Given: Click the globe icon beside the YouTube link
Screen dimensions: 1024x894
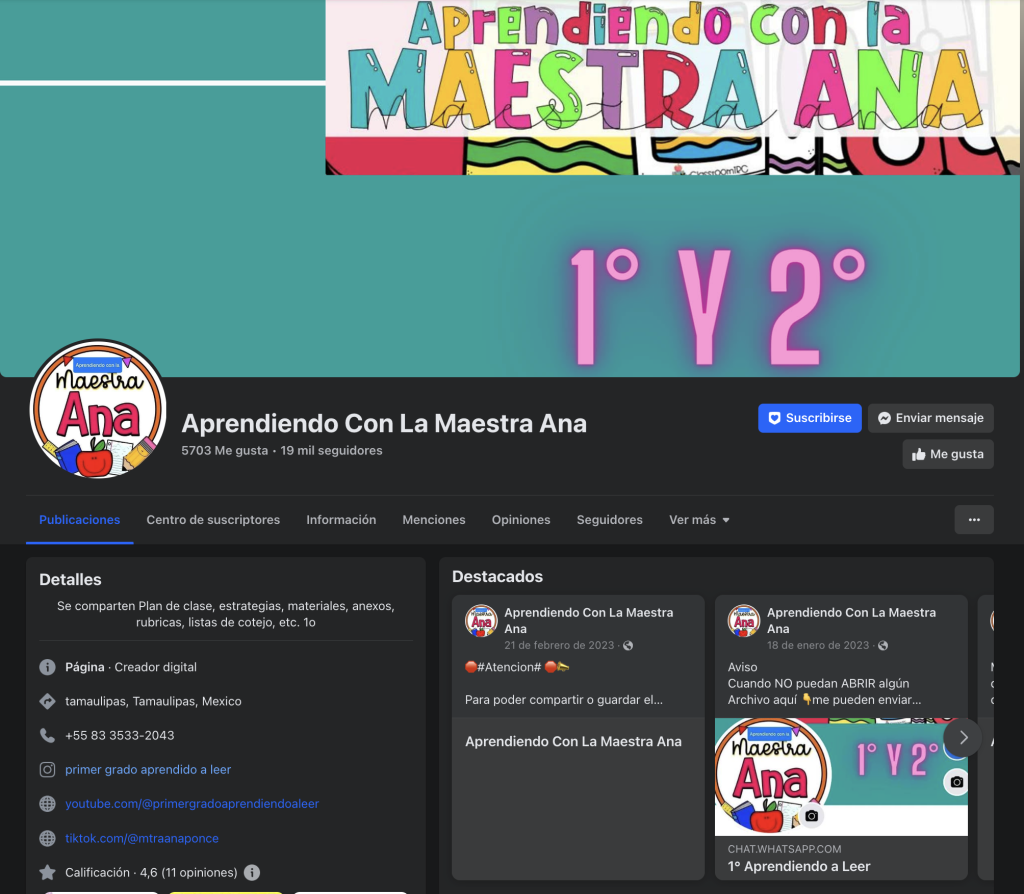Looking at the screenshot, I should (47, 804).
